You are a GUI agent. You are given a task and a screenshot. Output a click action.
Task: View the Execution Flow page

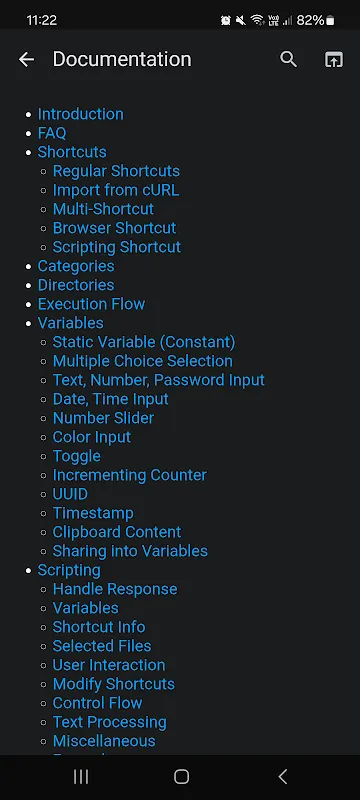(x=91, y=304)
